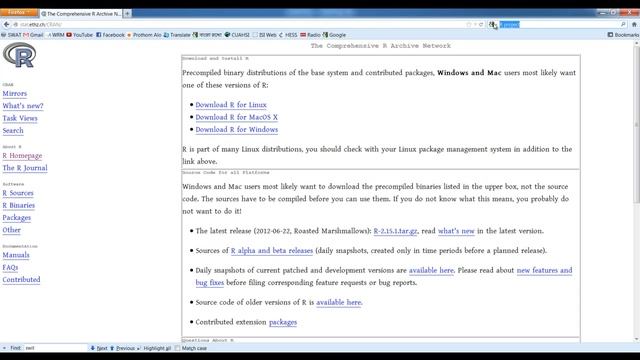Click Download R for Linux
This screenshot has height=360, width=640.
[231, 105]
